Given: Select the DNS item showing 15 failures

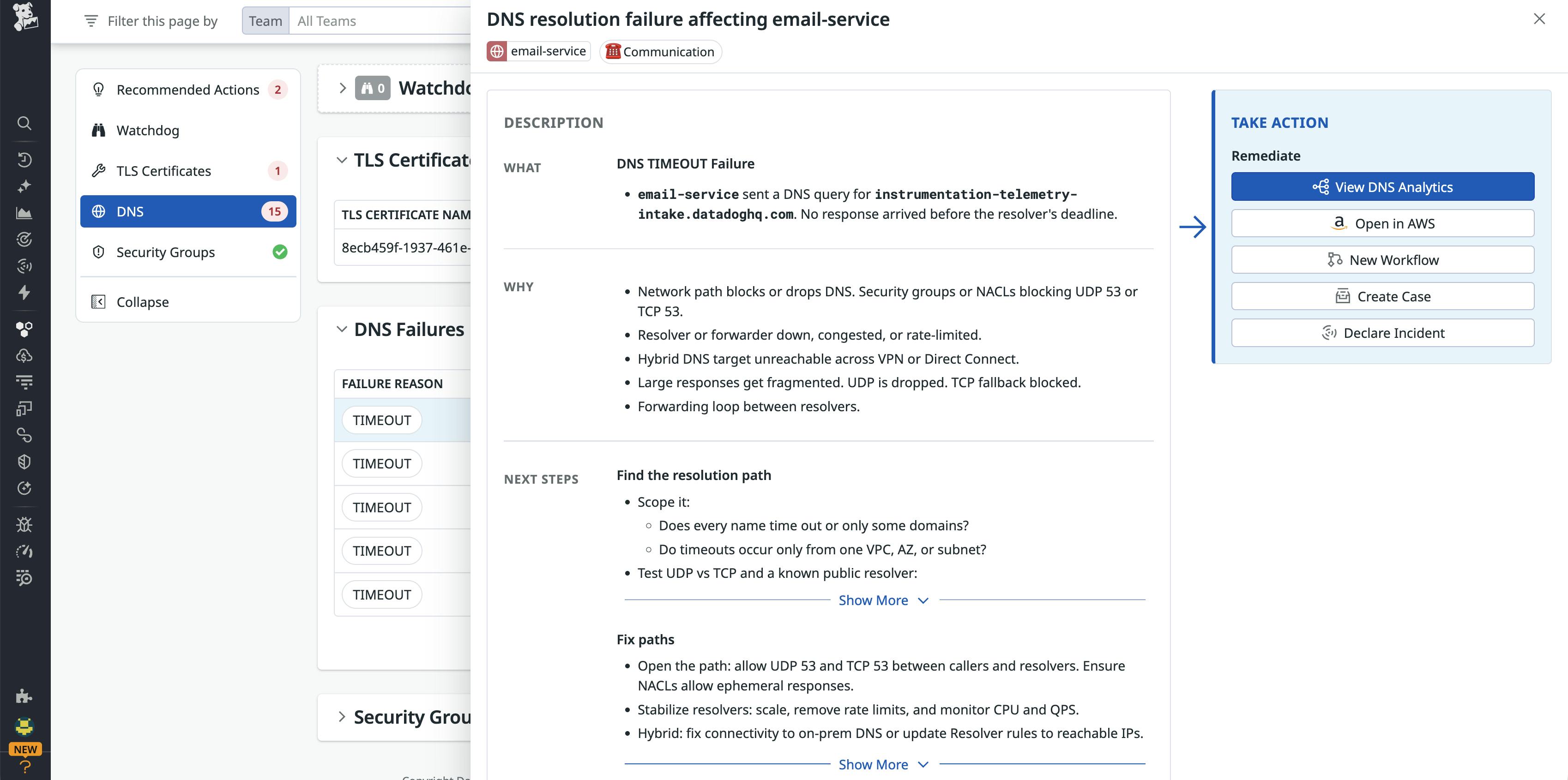Looking at the screenshot, I should pos(188,211).
